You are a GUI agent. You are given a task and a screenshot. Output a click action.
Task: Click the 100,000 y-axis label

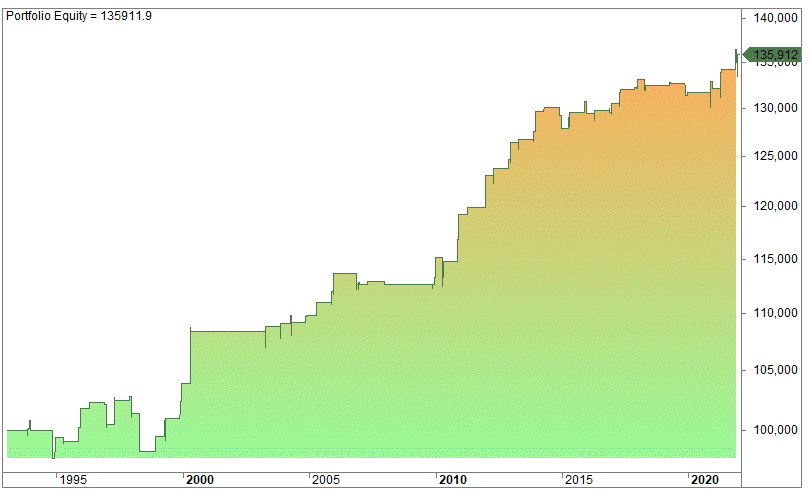775,430
